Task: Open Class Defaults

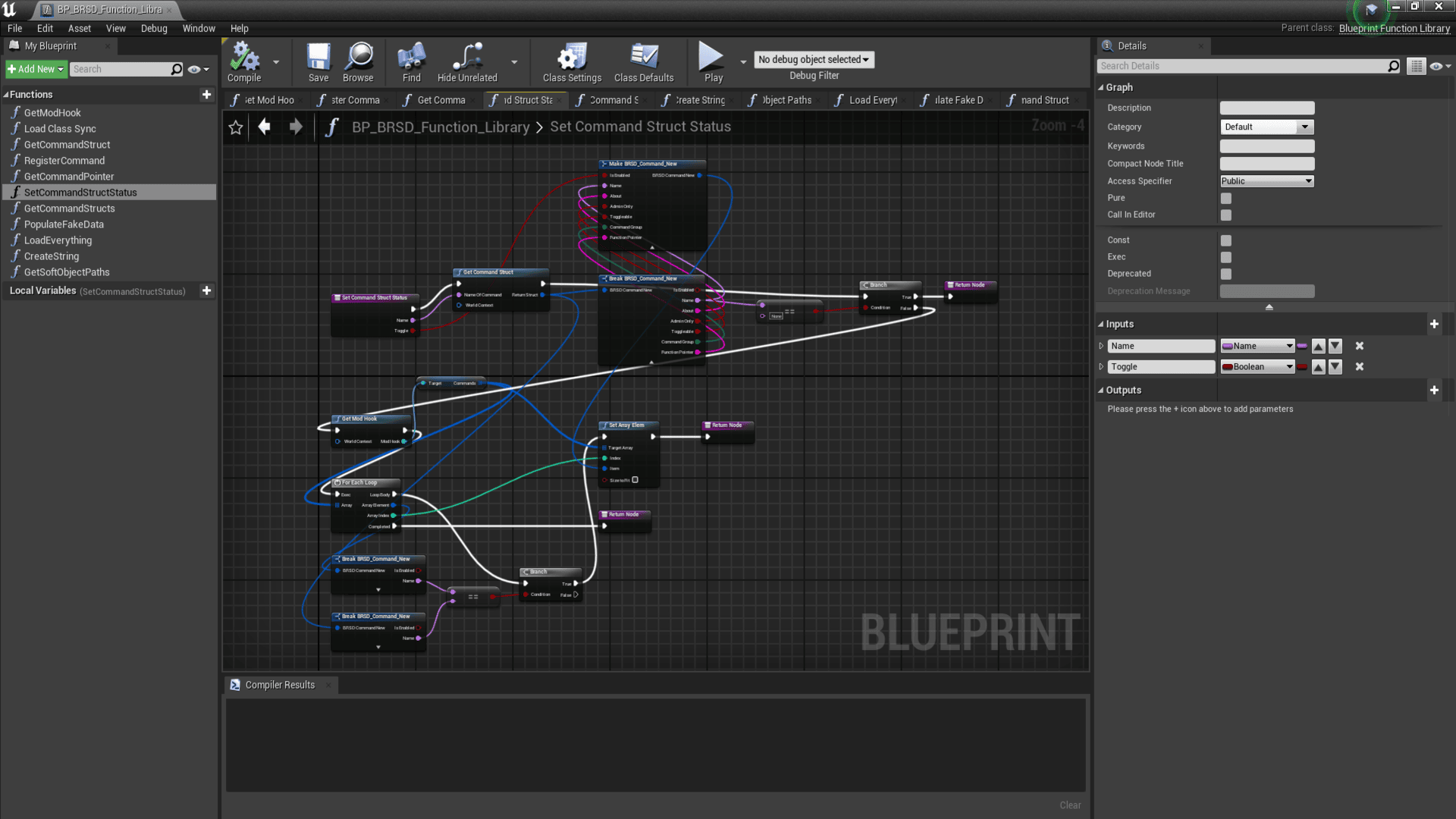Action: click(644, 58)
